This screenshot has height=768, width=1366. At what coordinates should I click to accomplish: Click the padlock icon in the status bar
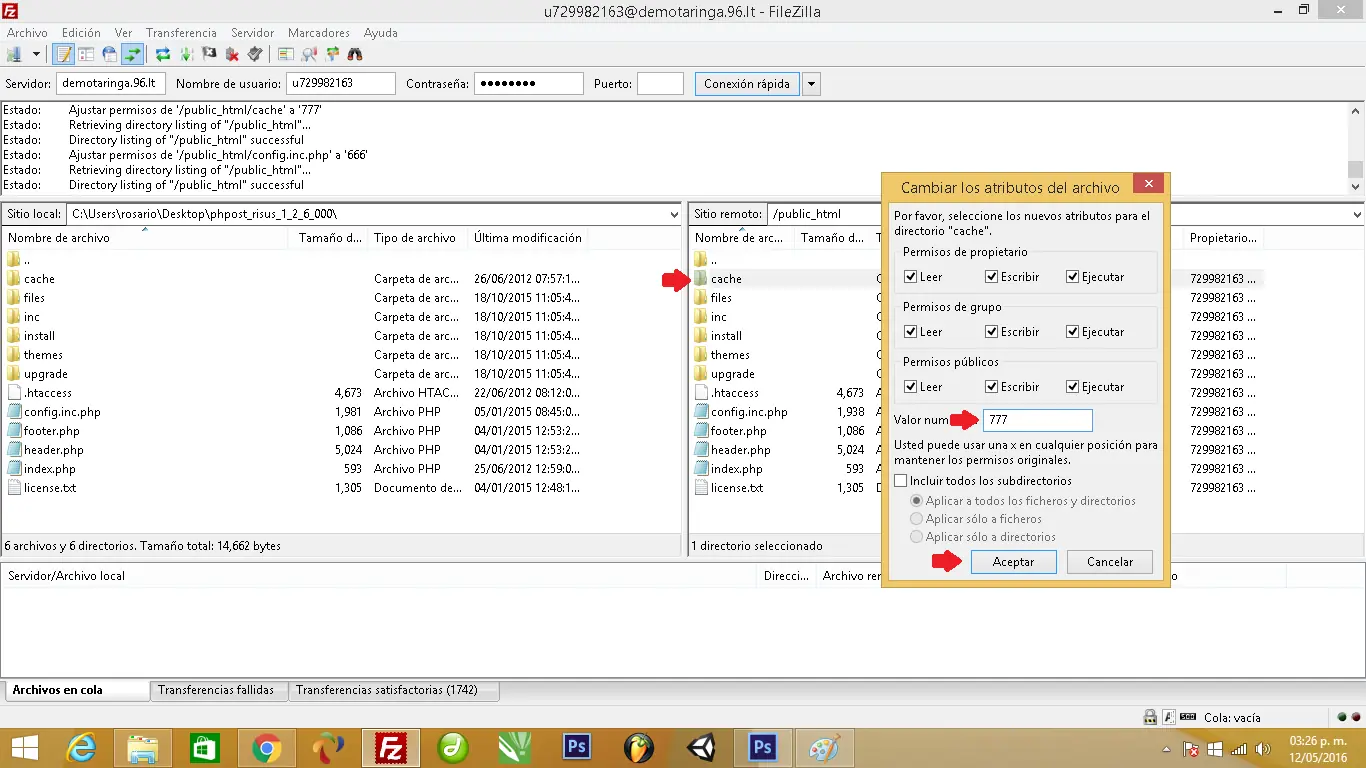pyautogui.click(x=1151, y=717)
